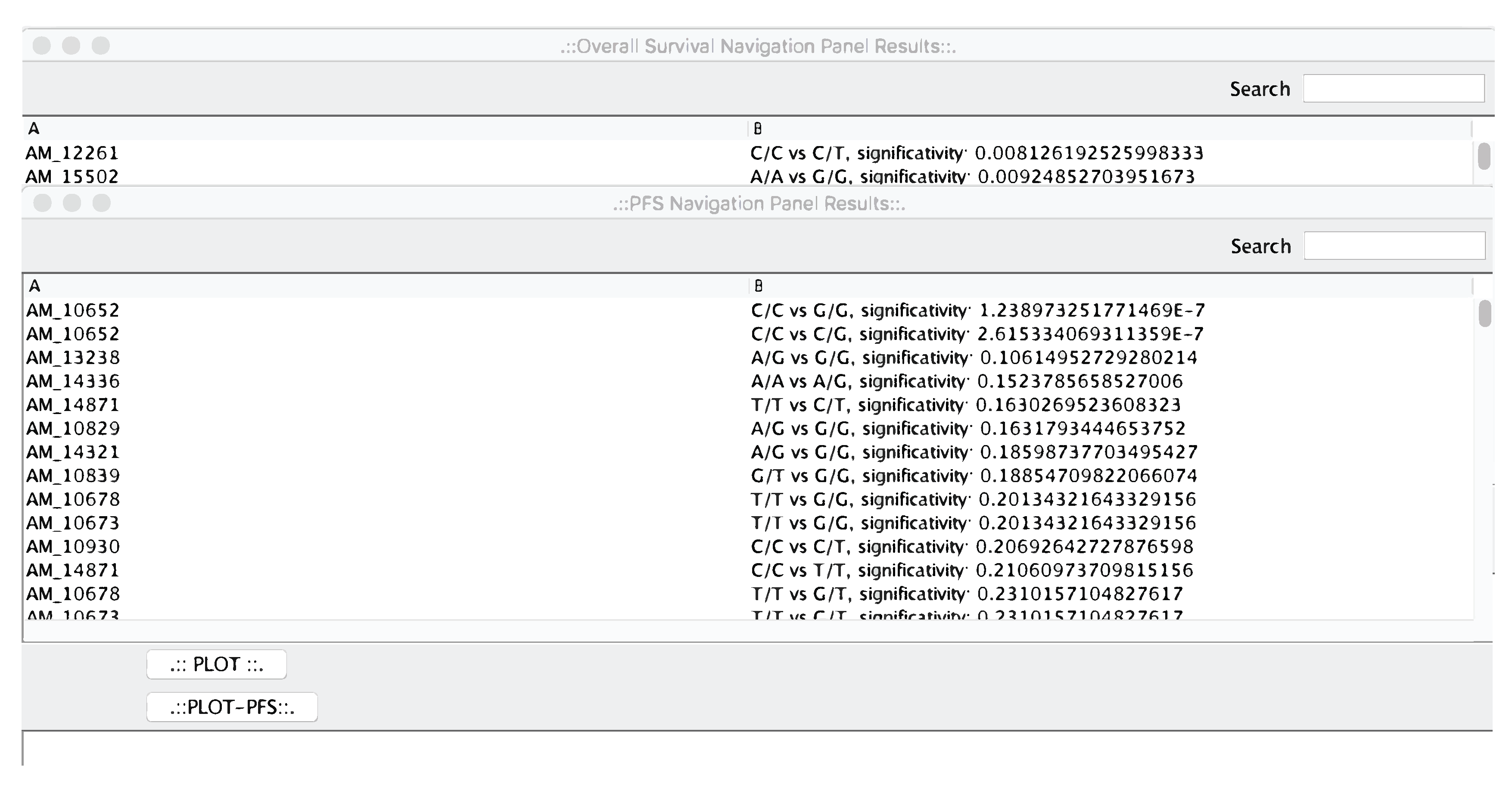Viewport: 1512px width, 785px height.
Task: Select the AM_13238 row
Action: (73, 358)
